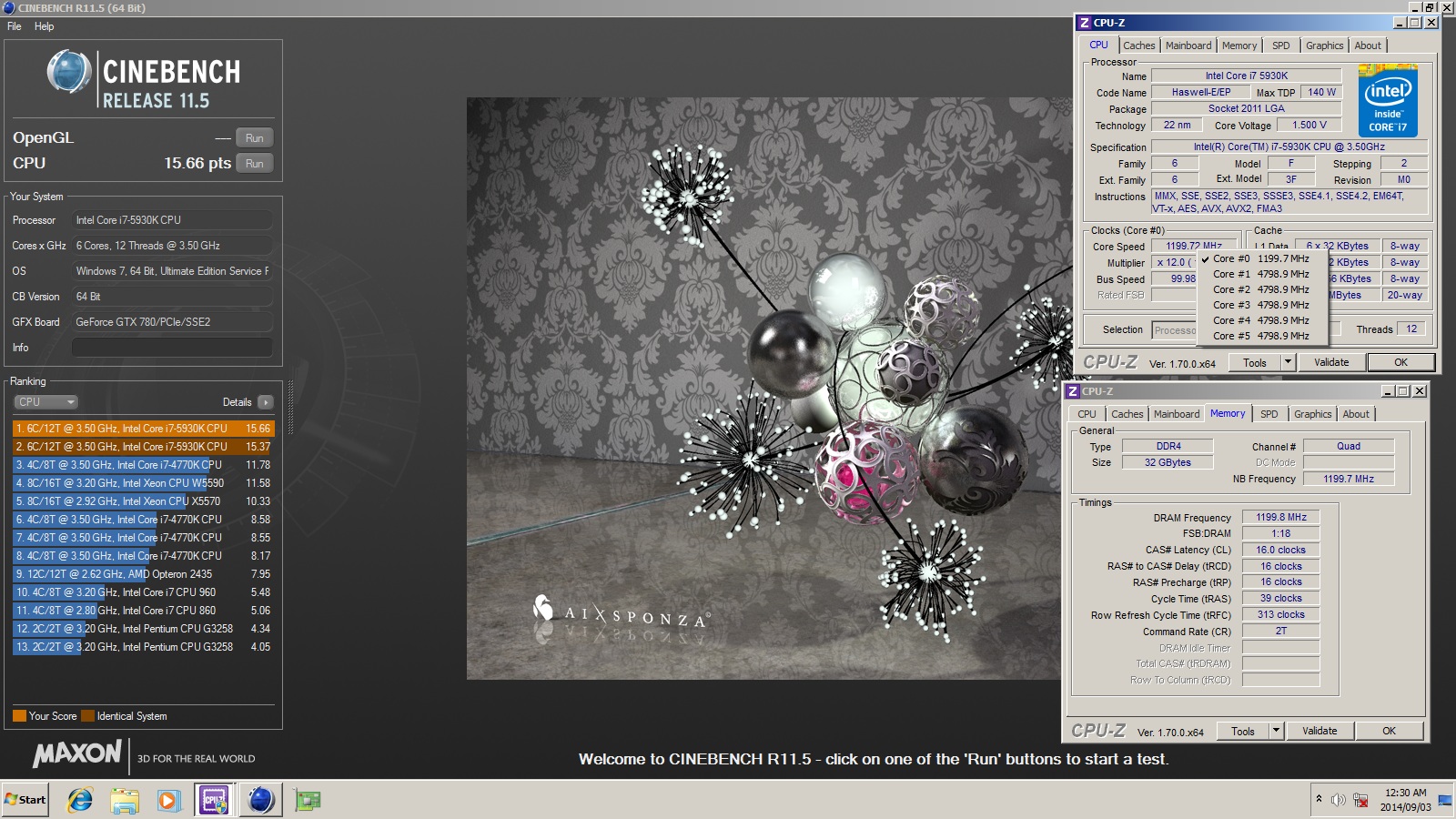Select Core #3 in the core clock menu
This screenshot has width=1456, height=819.
pyautogui.click(x=1262, y=305)
